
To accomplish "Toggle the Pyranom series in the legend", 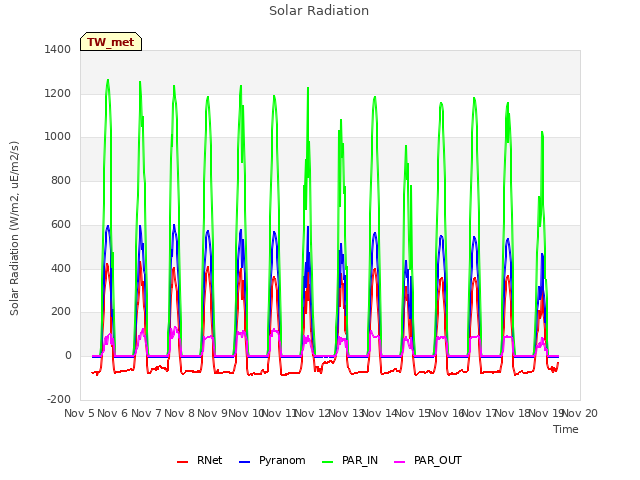I will (x=272, y=460).
